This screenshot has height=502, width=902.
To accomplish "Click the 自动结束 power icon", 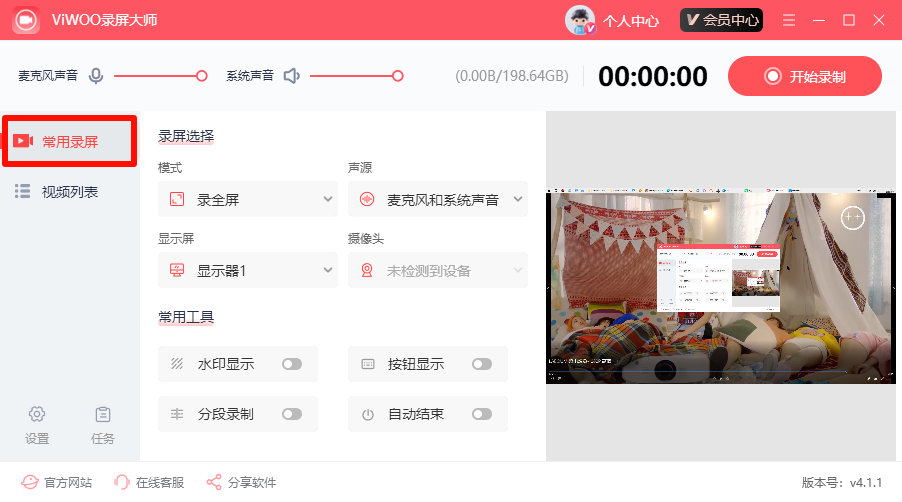I will (368, 414).
